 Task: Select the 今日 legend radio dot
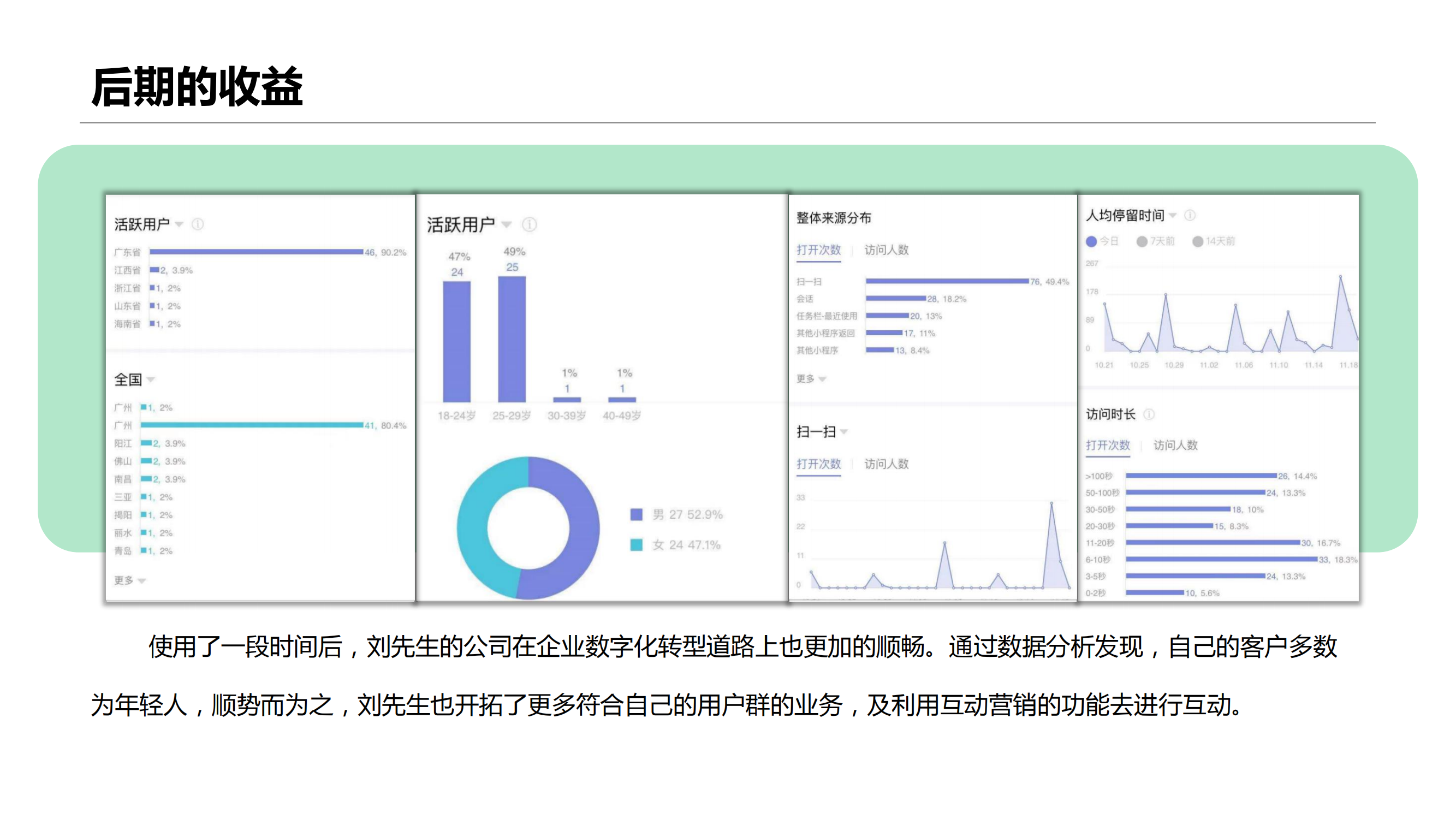click(x=1091, y=241)
